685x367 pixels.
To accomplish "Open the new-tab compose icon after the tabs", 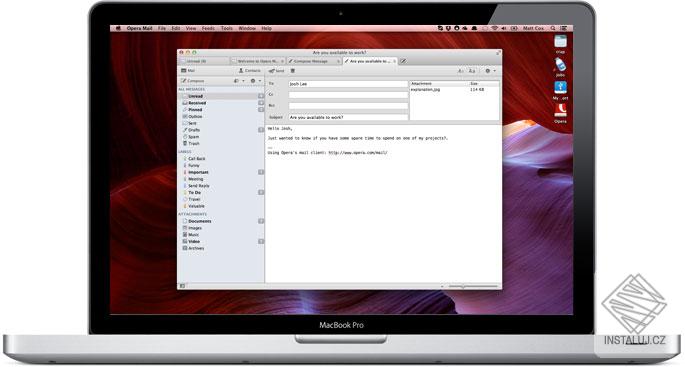I will coord(403,61).
